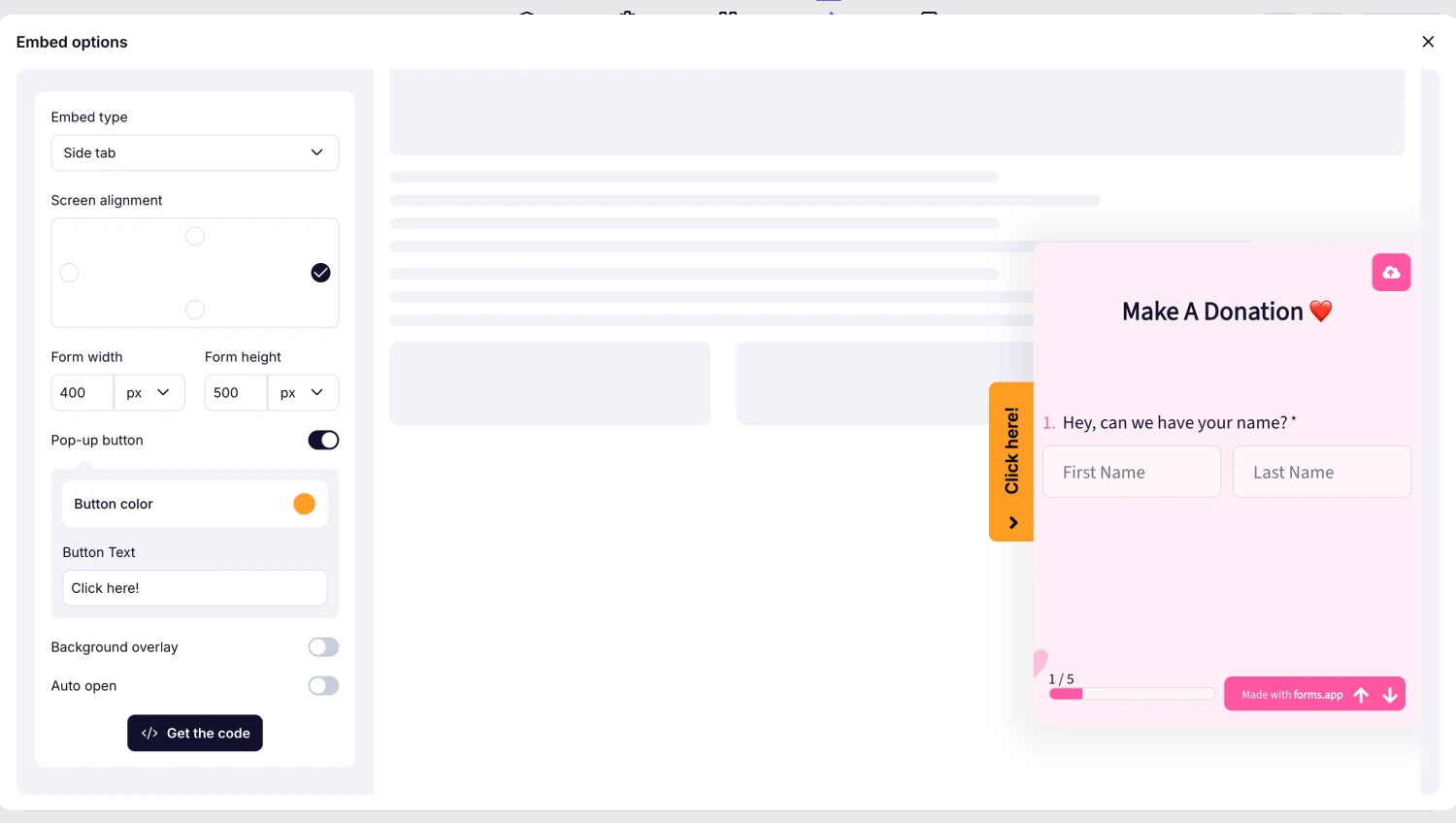Image resolution: width=1456 pixels, height=823 pixels.
Task: Click the up arrow in form navigation
Action: 1361,695
